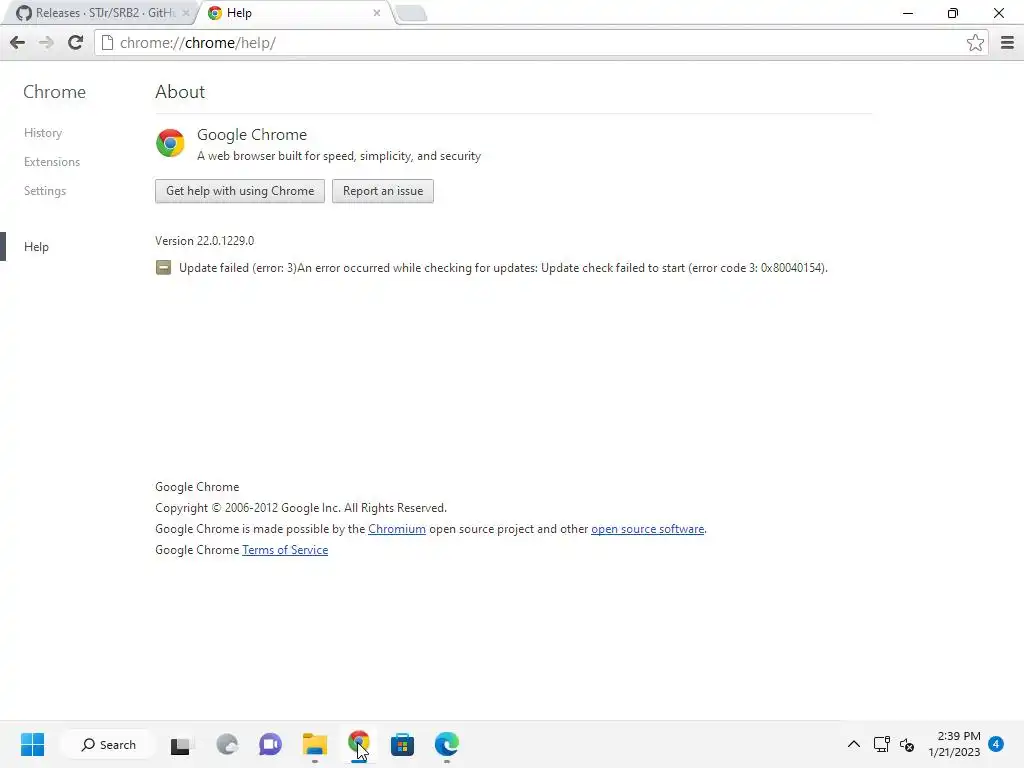
Task: Click the Chrome icon on the taskbar
Action: [359, 744]
